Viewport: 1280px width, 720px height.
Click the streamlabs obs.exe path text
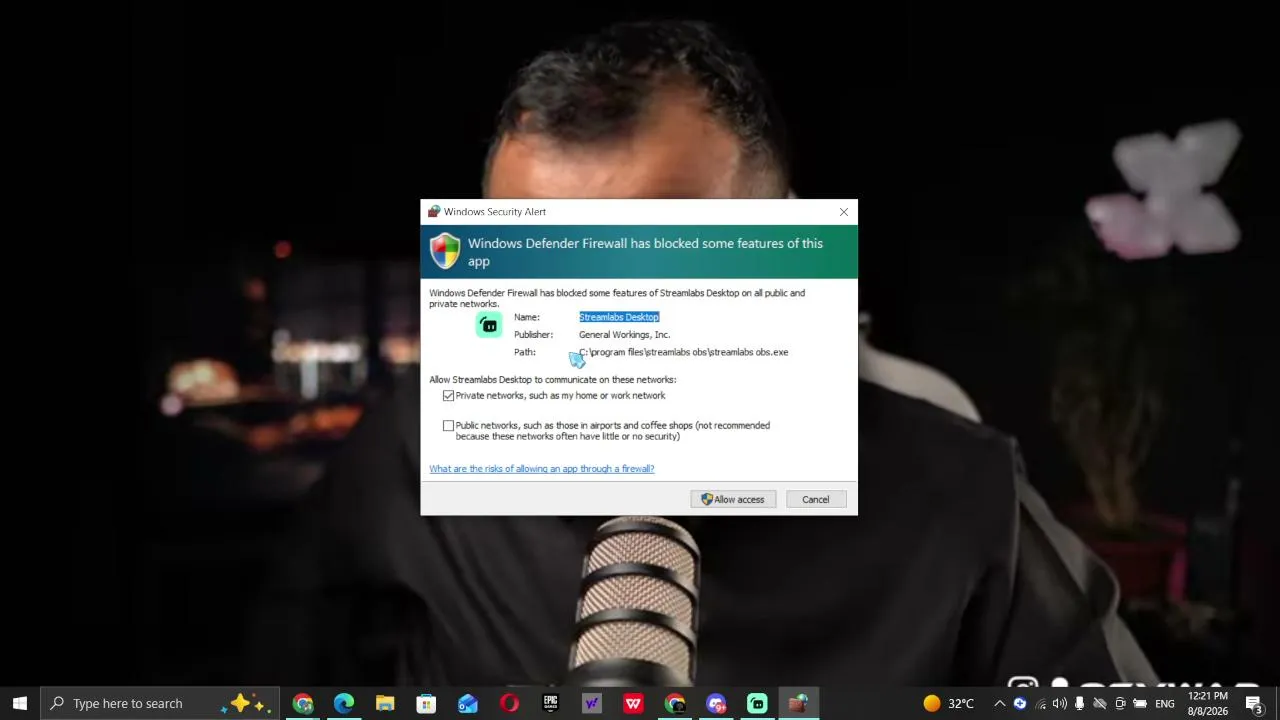pyautogui.click(x=684, y=352)
